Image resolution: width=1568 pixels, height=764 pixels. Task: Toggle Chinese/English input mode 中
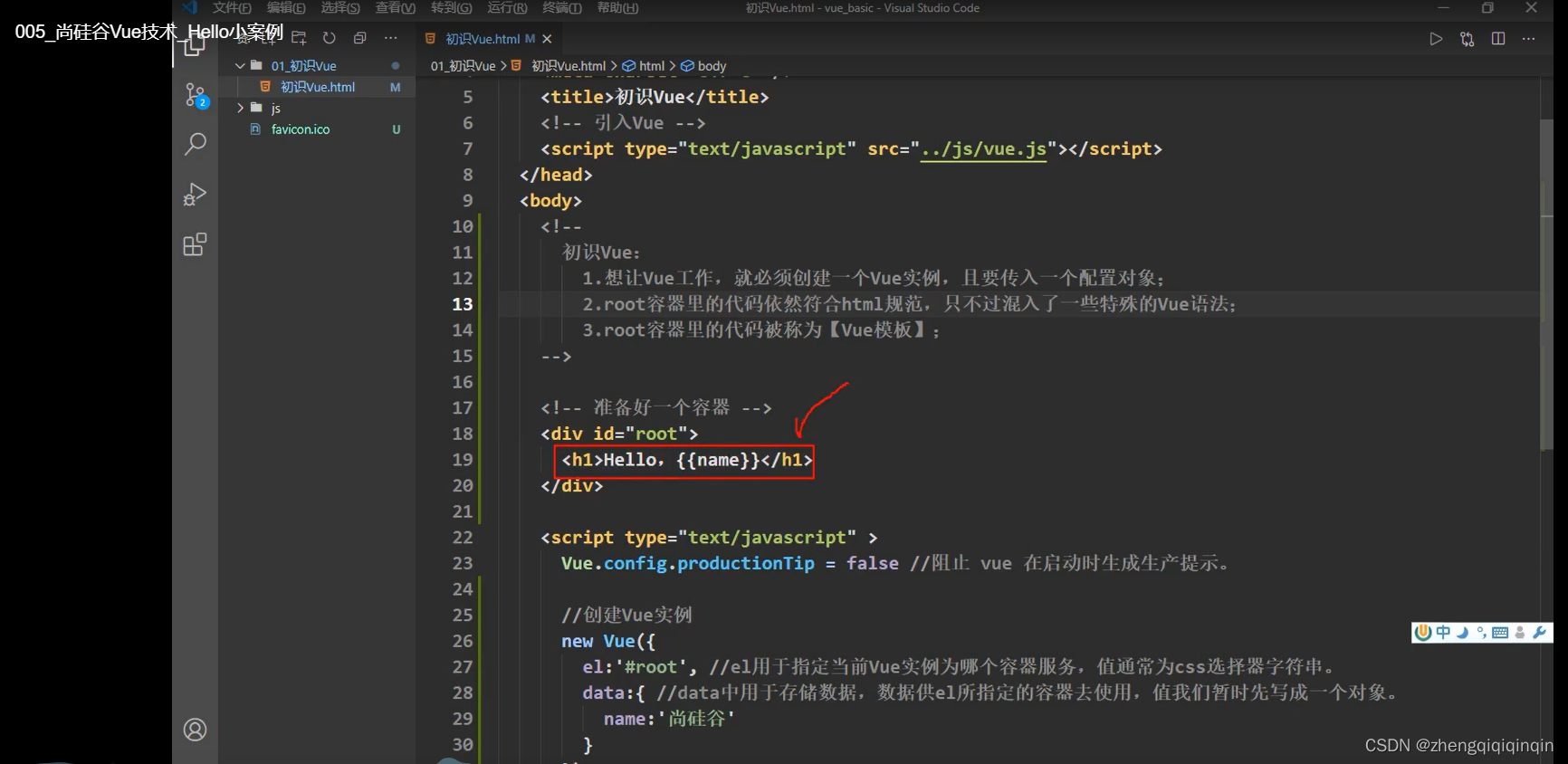(x=1443, y=633)
